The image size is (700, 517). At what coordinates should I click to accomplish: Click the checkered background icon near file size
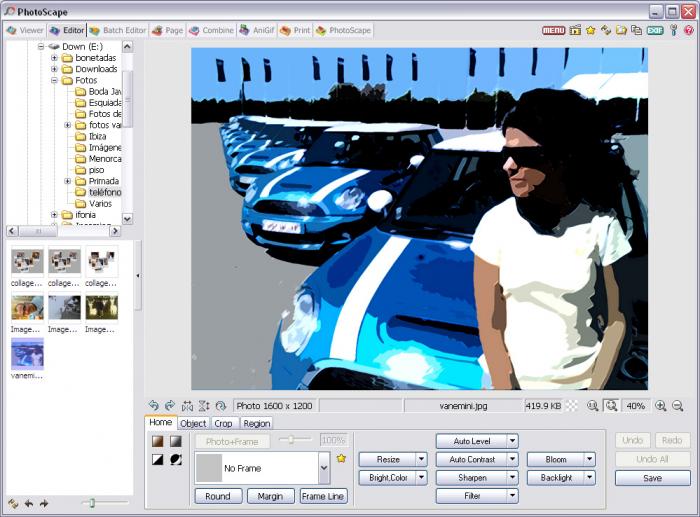point(572,406)
